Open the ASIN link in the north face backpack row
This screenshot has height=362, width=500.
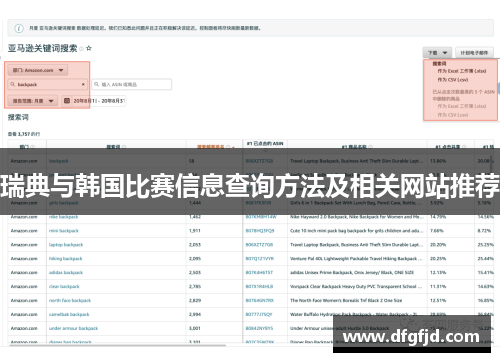(260, 300)
